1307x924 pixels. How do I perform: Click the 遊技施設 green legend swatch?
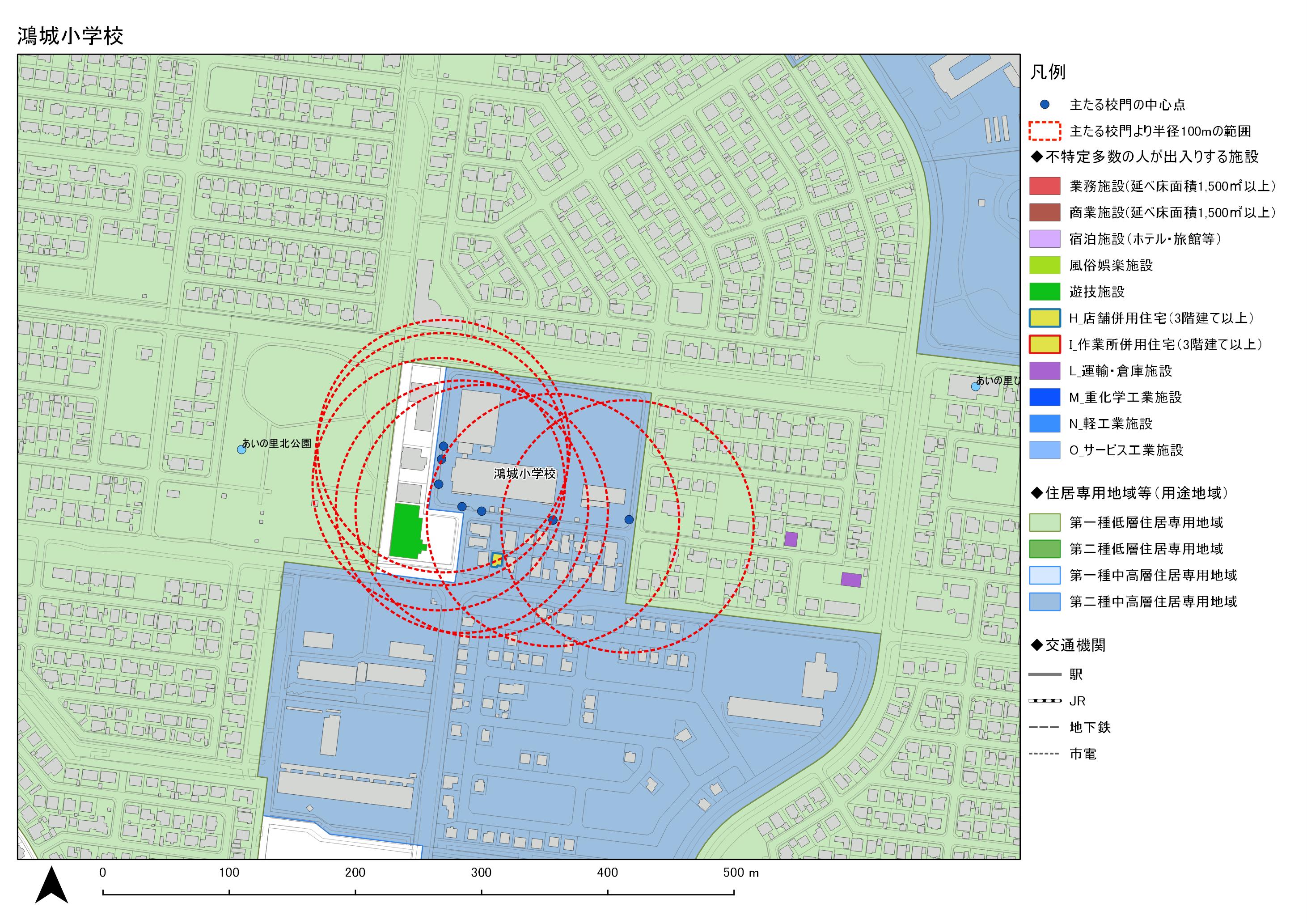(x=1045, y=292)
